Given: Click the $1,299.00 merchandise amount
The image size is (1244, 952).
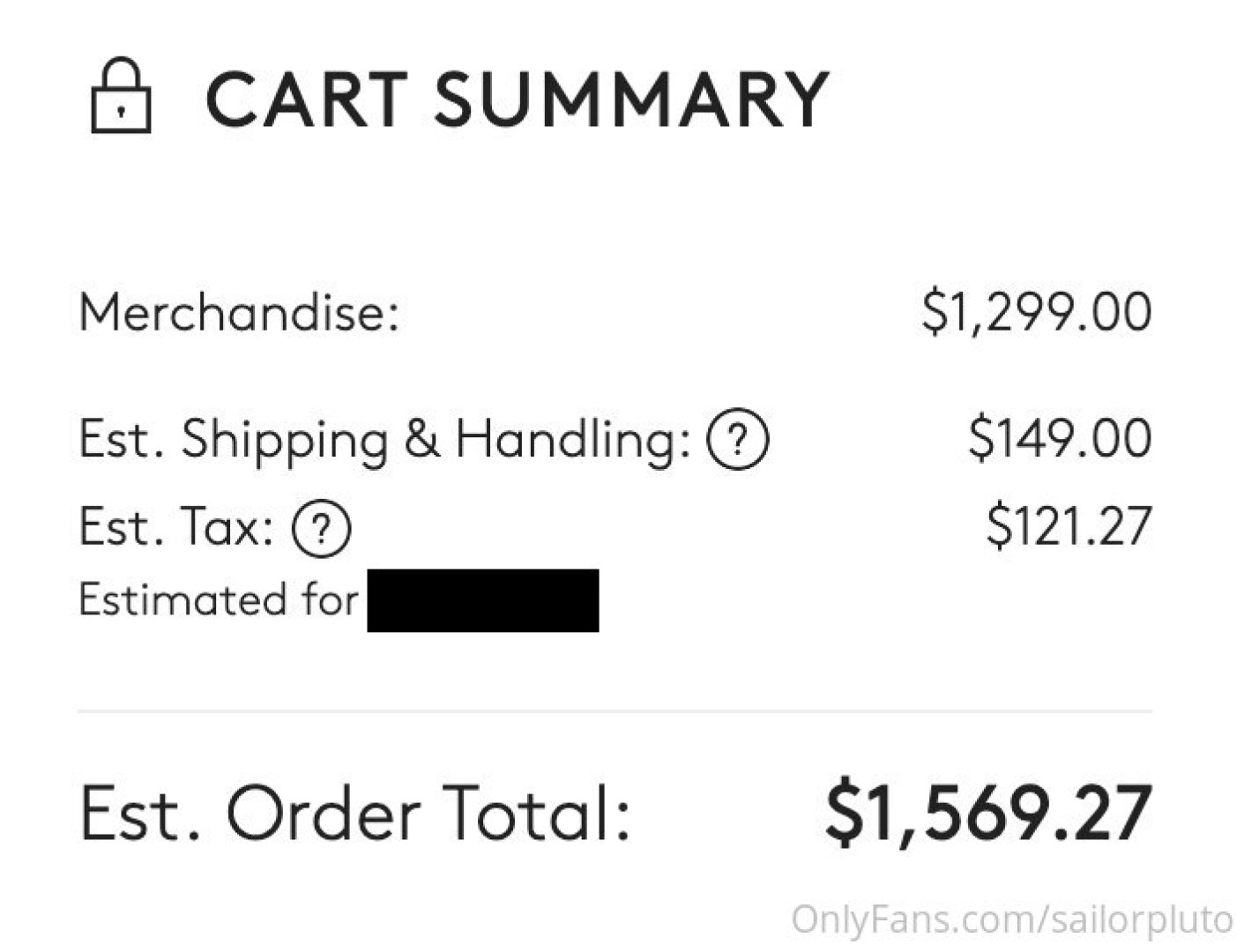Looking at the screenshot, I should pos(1036,312).
